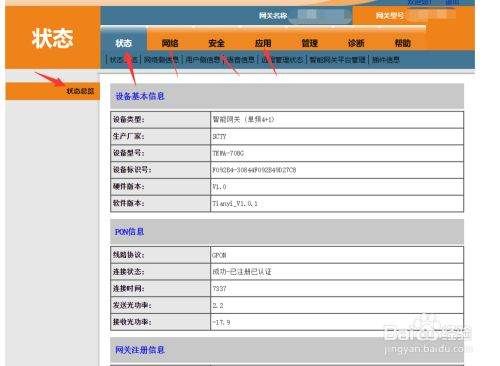Open the 应用 tab
This screenshot has width=500, height=366.
tap(263, 43)
